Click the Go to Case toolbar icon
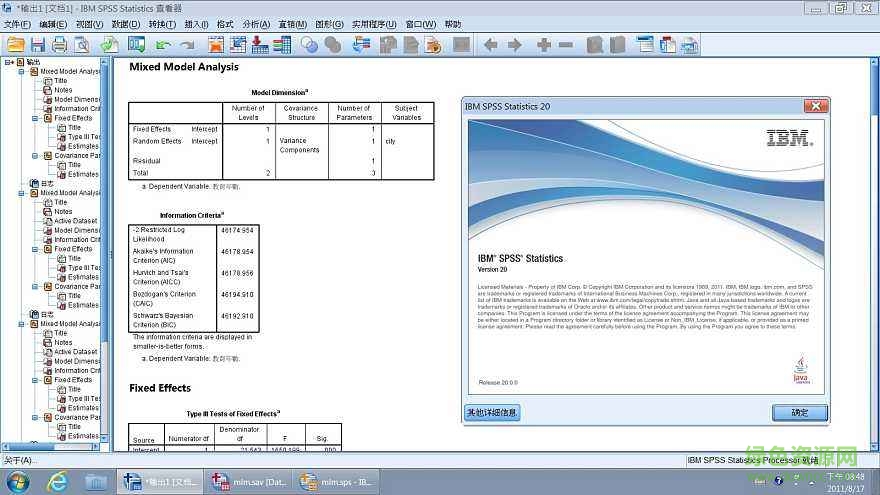 pos(238,45)
